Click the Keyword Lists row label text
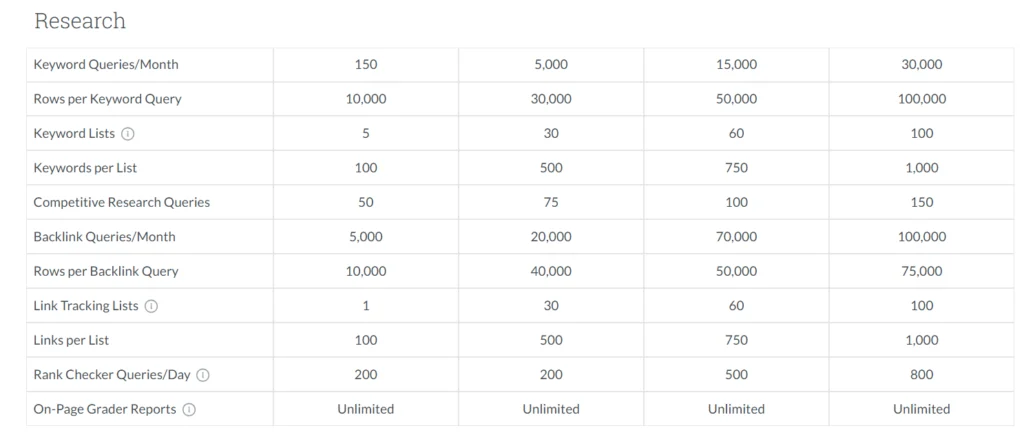Viewport: 1024px width, 446px height. coord(74,134)
